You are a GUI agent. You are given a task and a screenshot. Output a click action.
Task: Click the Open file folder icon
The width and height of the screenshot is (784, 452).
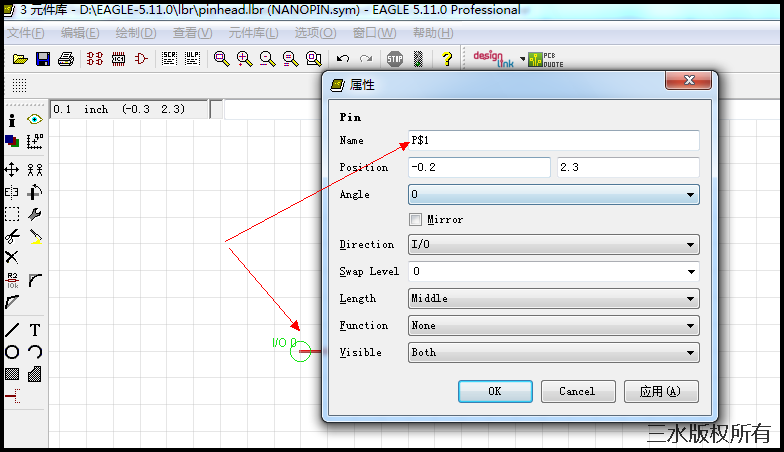click(x=19, y=59)
